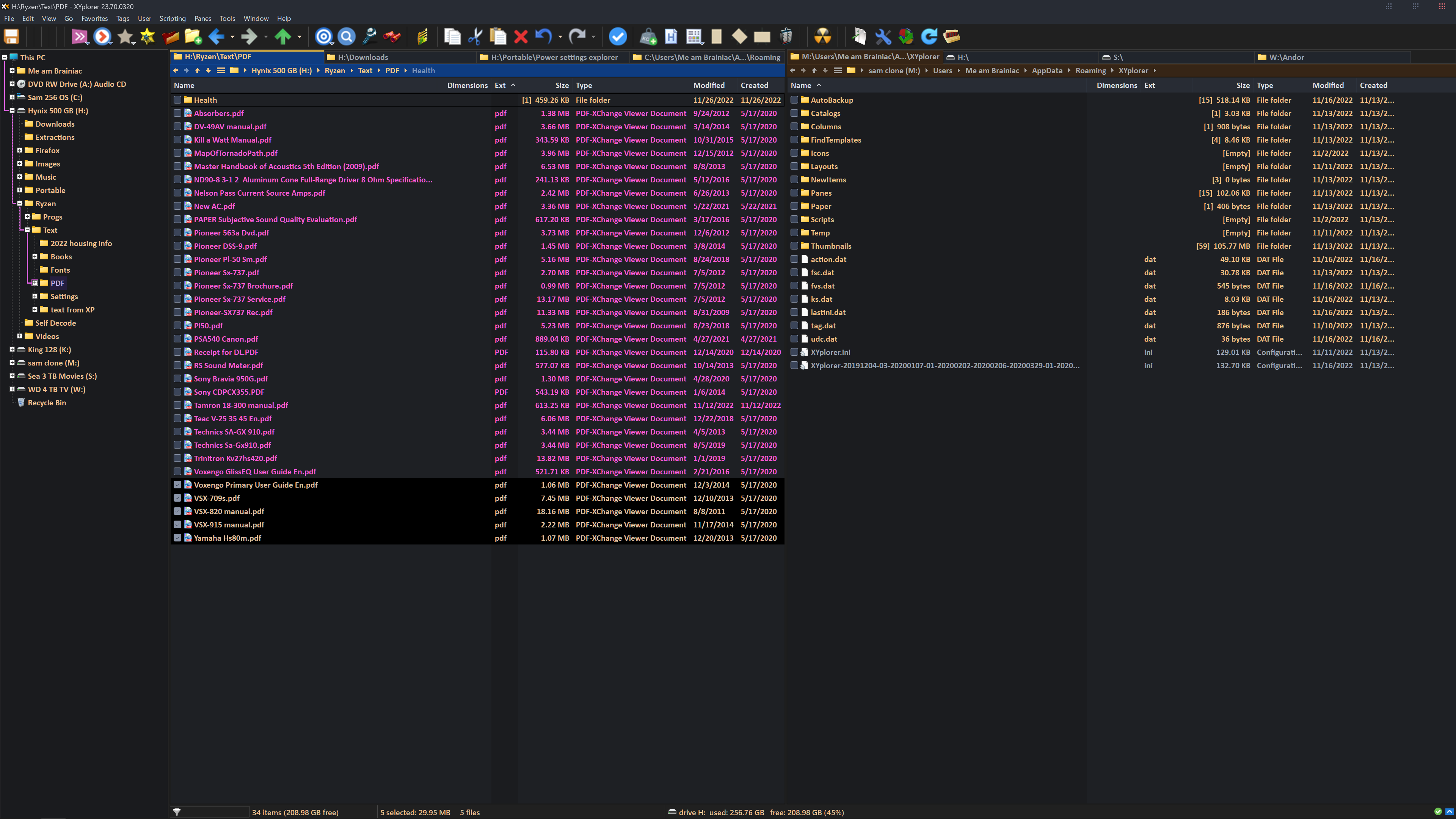Click the blue checkmark circle icon
The image size is (1456, 819).
click(618, 37)
